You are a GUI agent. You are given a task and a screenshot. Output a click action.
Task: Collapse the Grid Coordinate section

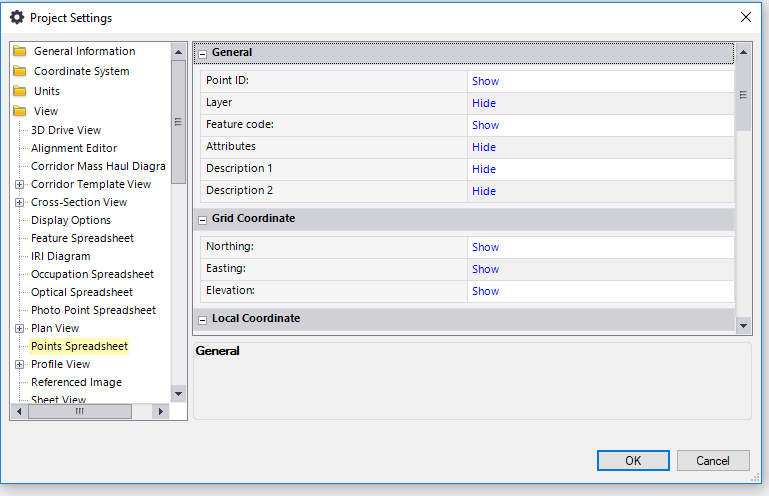(202, 219)
